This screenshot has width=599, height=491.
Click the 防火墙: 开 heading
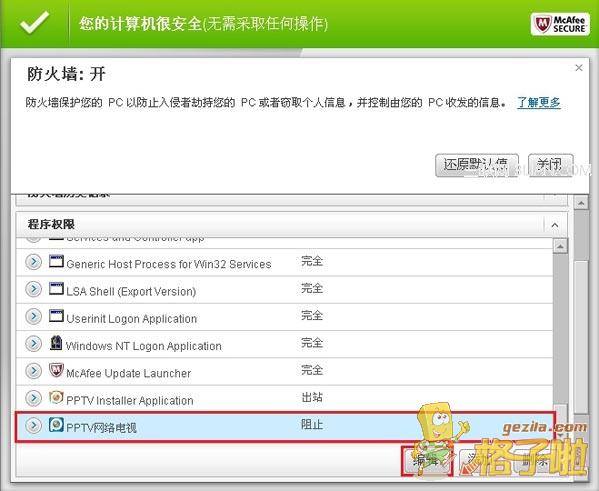click(66, 74)
